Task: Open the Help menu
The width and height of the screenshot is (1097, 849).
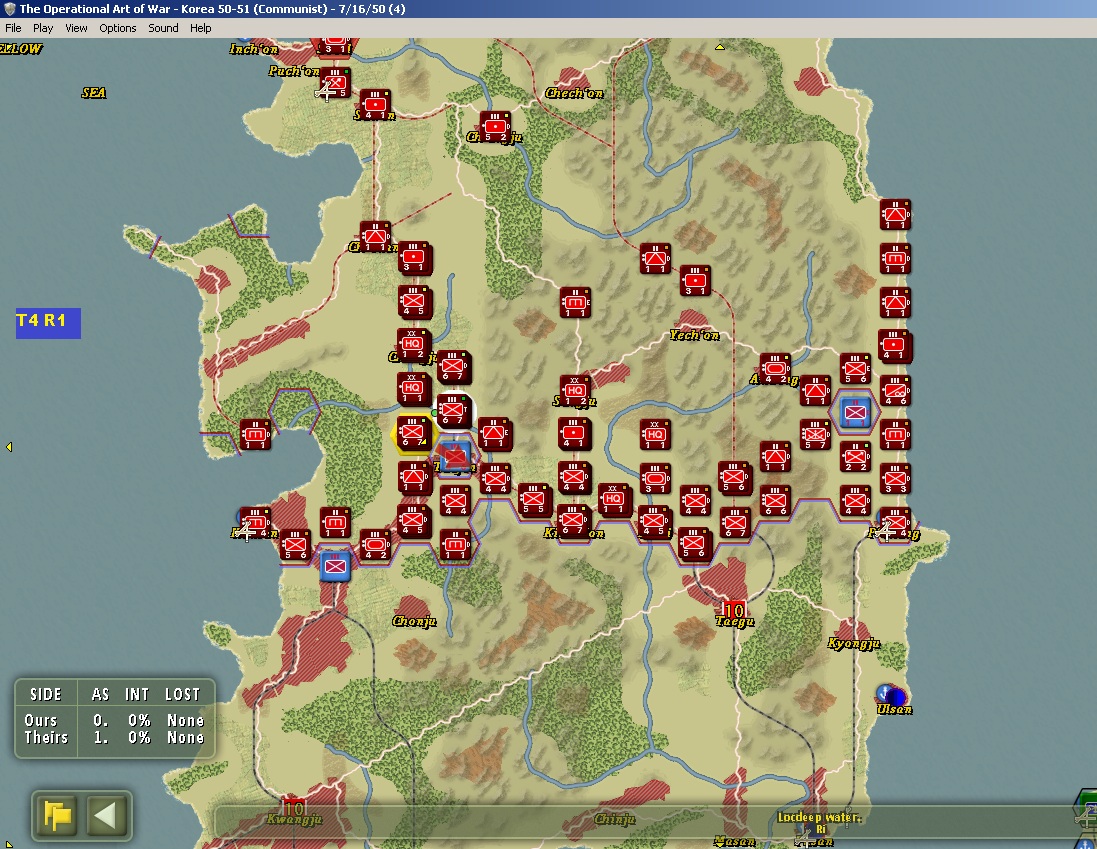Action: click(x=200, y=28)
